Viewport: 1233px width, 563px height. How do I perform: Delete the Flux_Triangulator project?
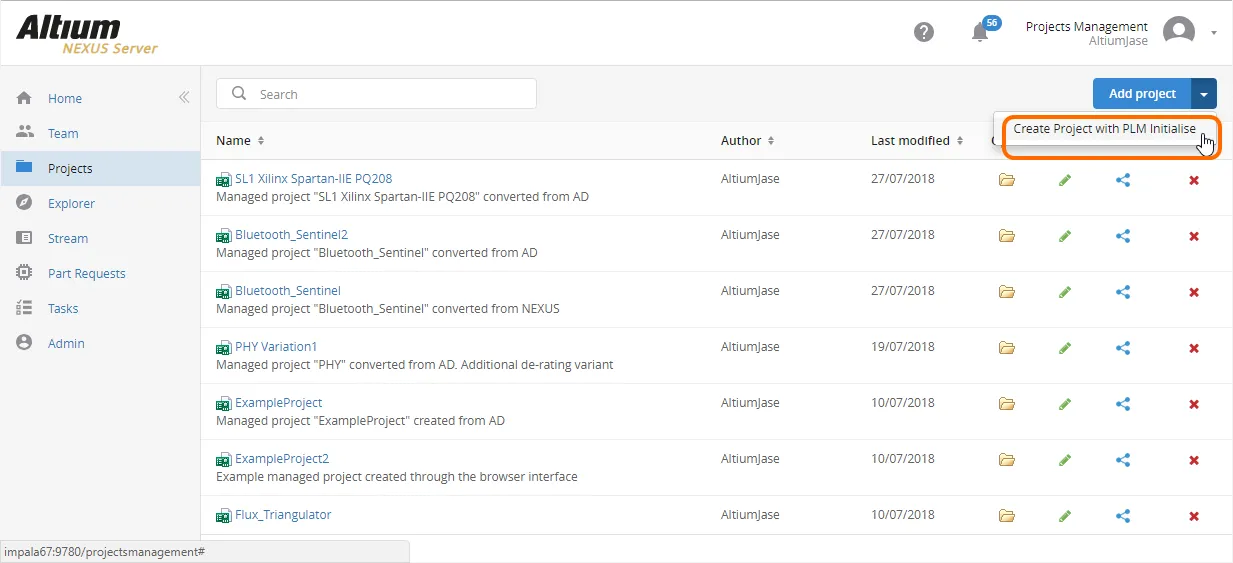click(1193, 517)
